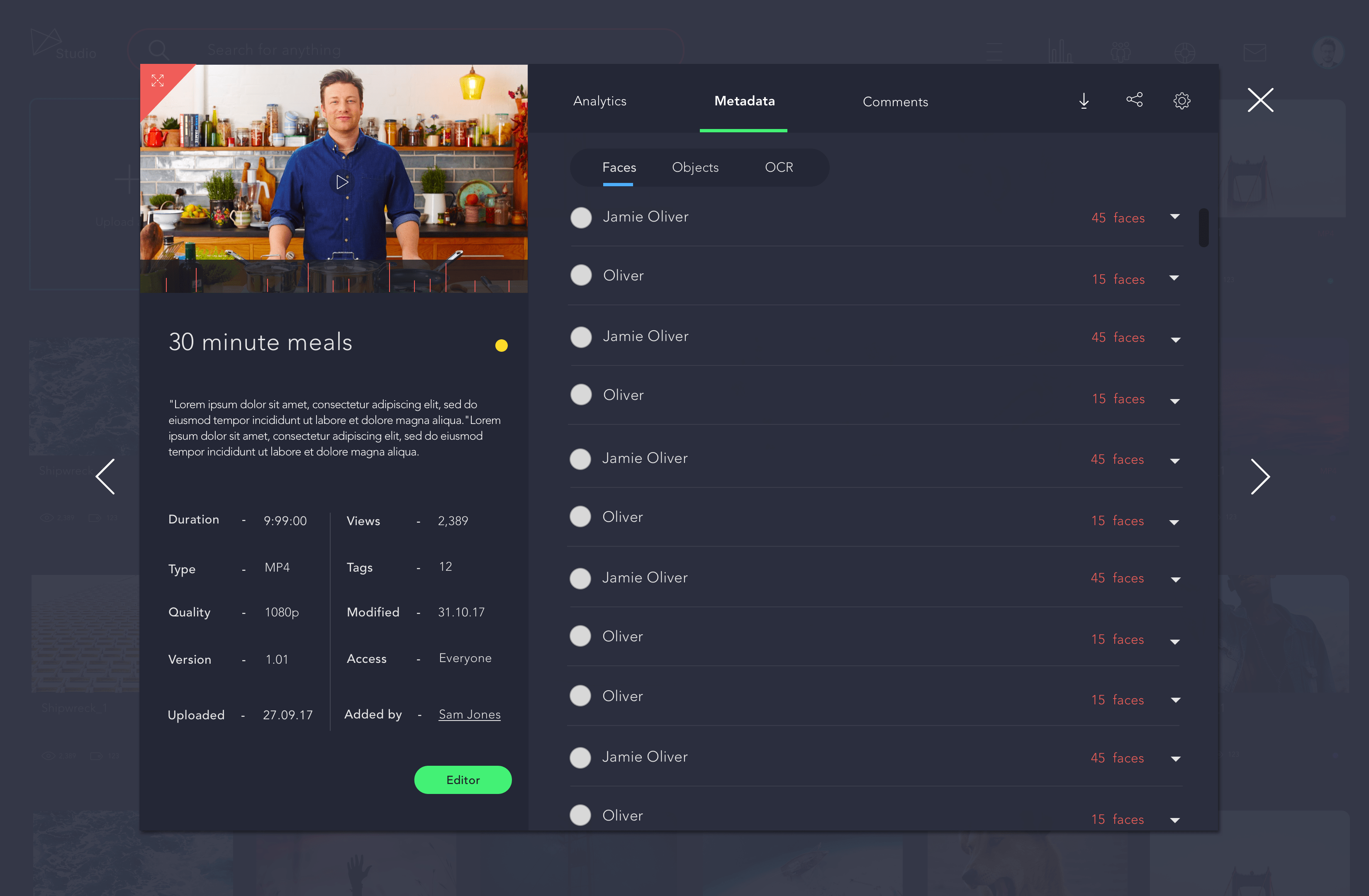1369x896 pixels.
Task: Select the Faces sub-tab
Action: click(619, 167)
